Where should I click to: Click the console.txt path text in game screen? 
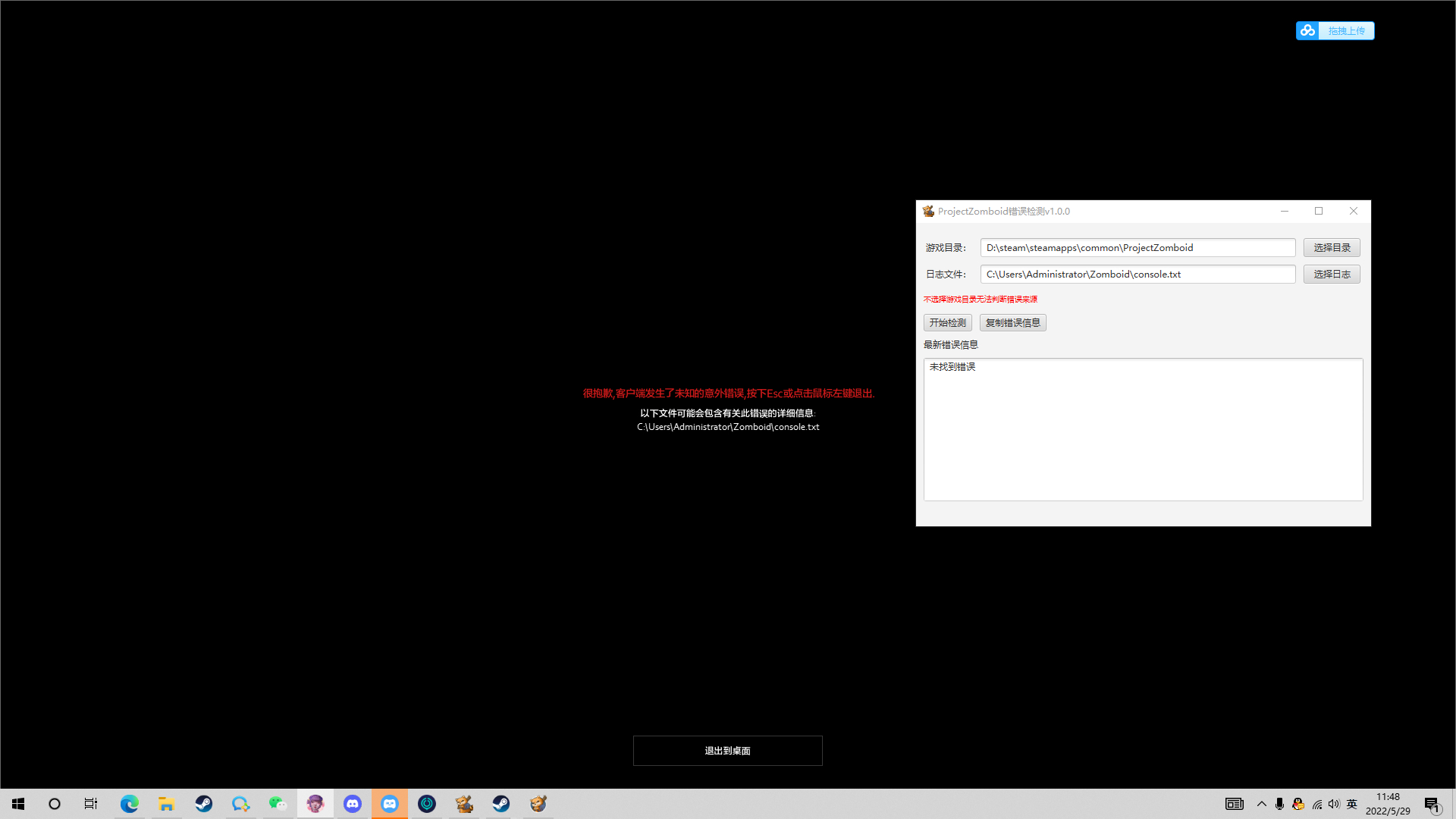[728, 427]
